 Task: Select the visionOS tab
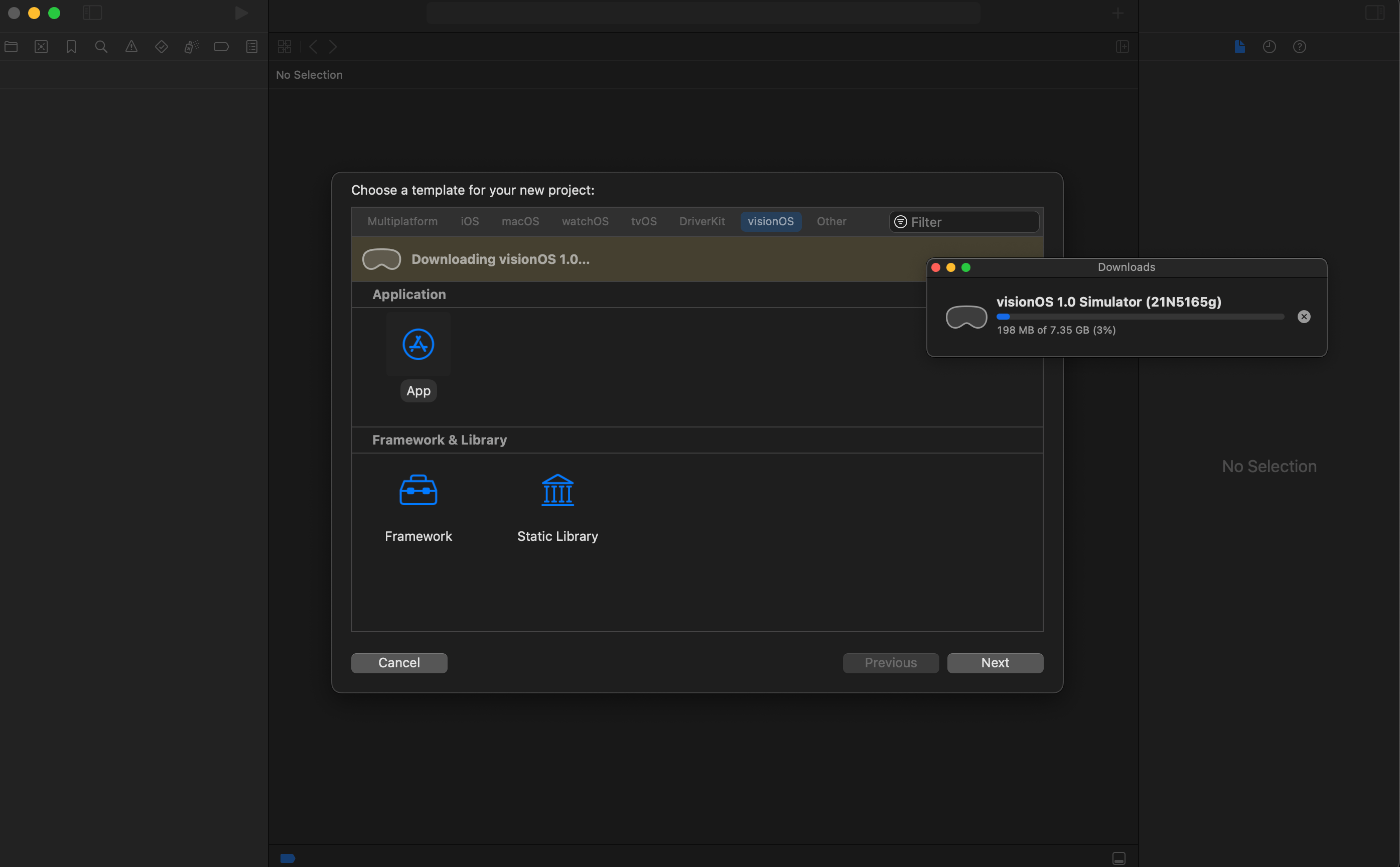(771, 222)
